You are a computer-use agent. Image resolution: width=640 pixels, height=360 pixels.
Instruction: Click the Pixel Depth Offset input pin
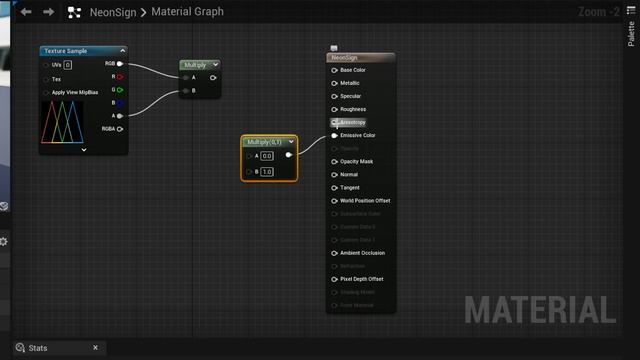[x=334, y=279]
